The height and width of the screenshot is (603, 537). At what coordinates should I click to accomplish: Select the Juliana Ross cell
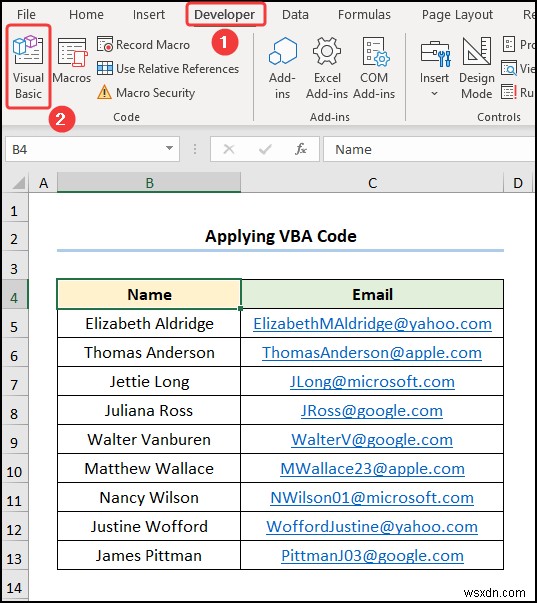149,410
